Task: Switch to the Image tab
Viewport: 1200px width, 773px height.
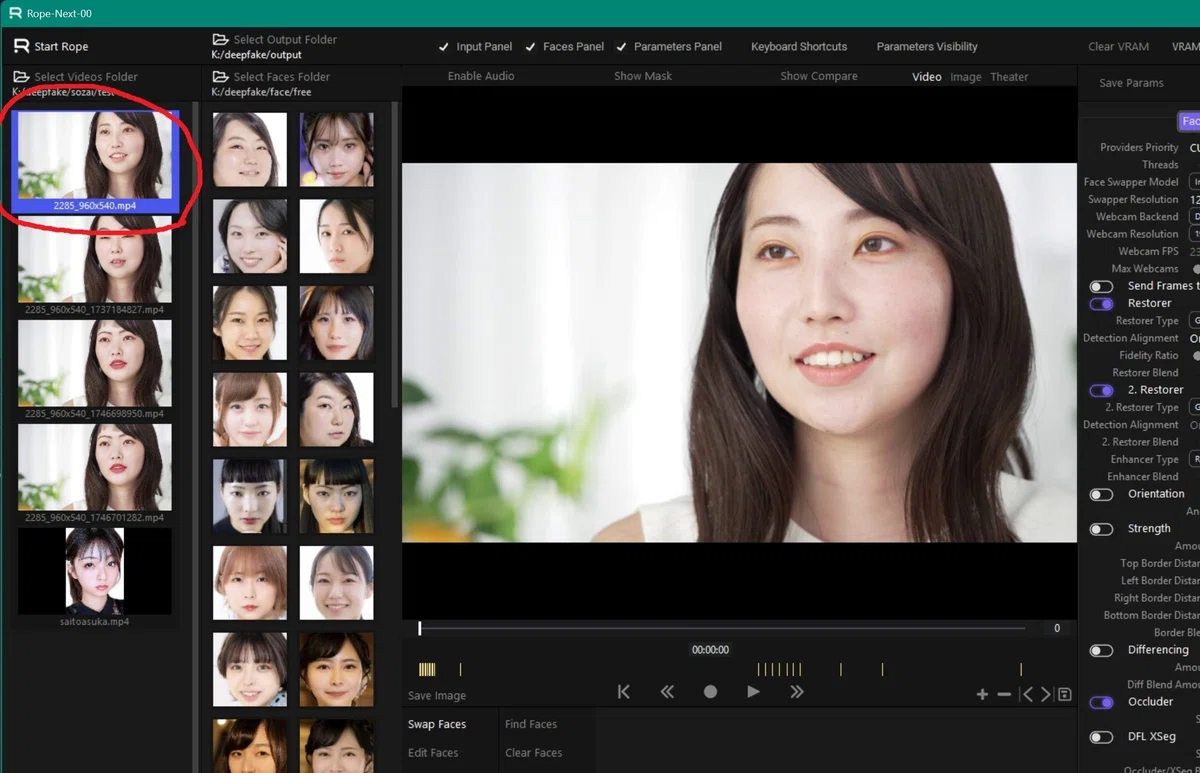Action: [965, 77]
